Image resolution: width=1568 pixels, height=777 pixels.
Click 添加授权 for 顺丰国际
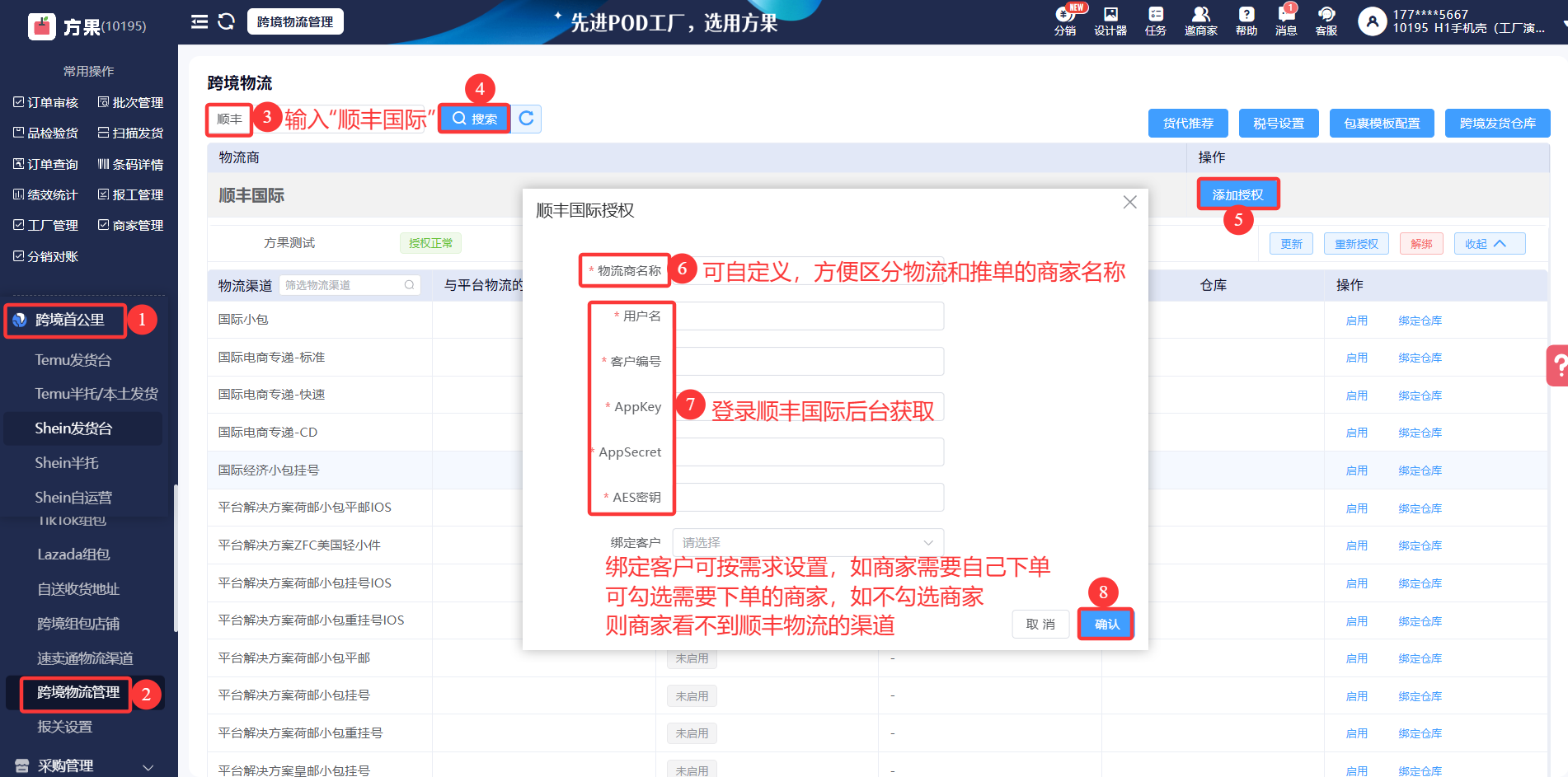coord(1237,194)
